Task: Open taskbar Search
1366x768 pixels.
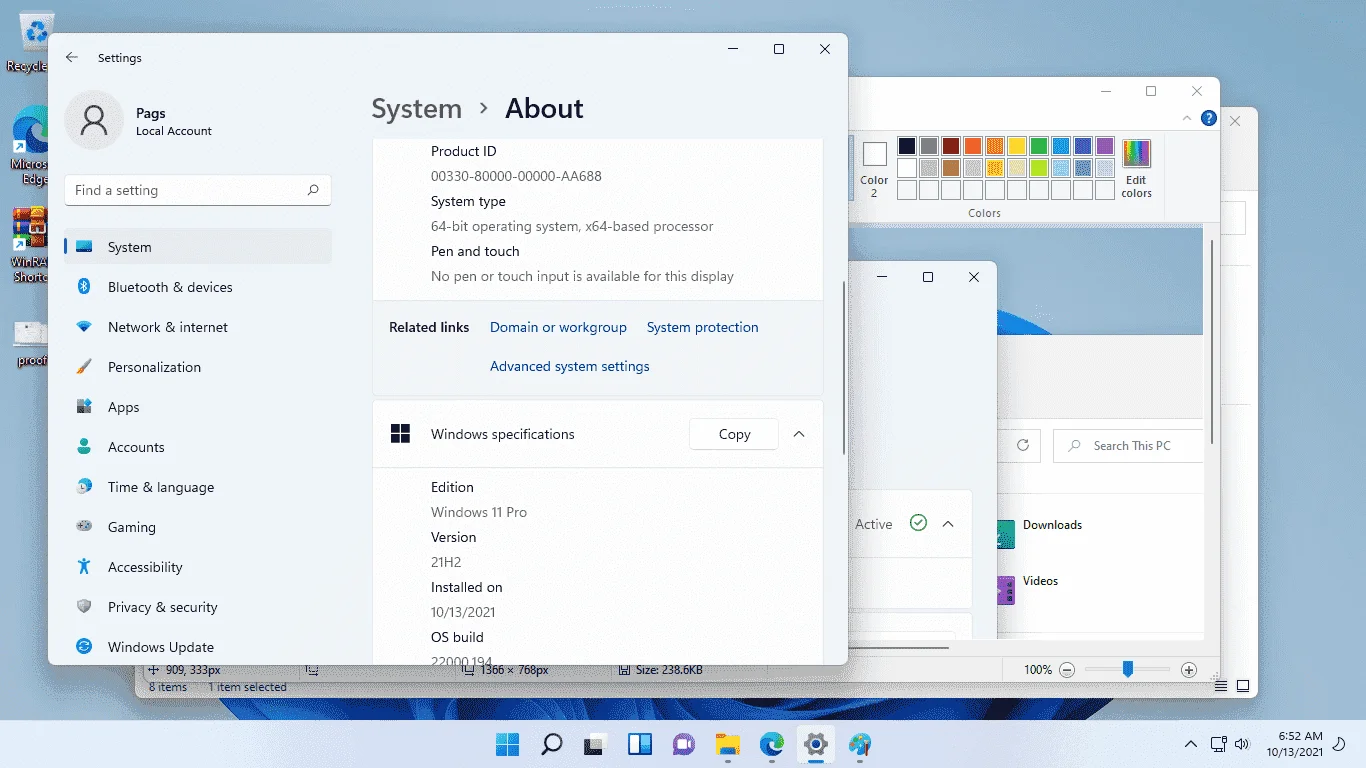Action: click(x=551, y=744)
